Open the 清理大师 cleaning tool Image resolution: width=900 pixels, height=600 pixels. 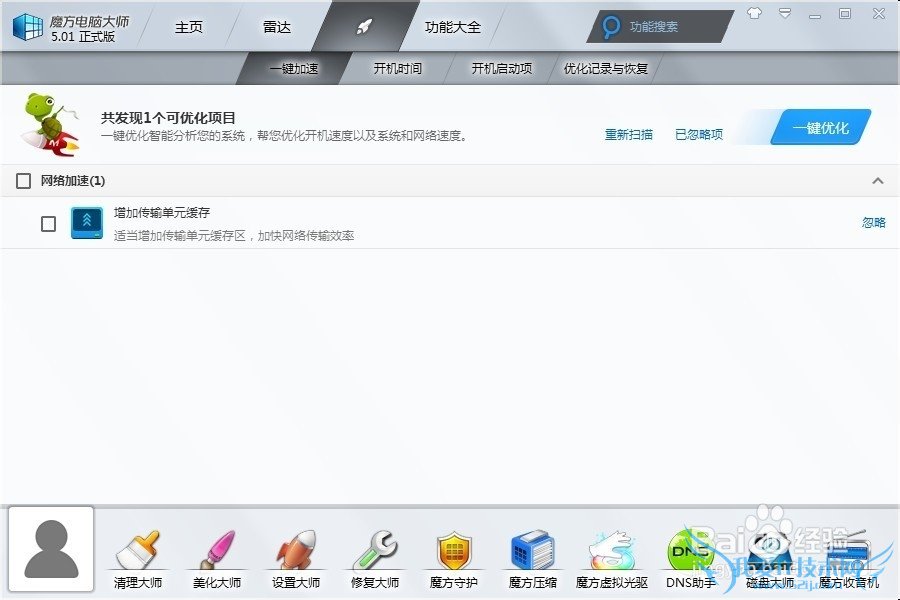click(x=137, y=559)
